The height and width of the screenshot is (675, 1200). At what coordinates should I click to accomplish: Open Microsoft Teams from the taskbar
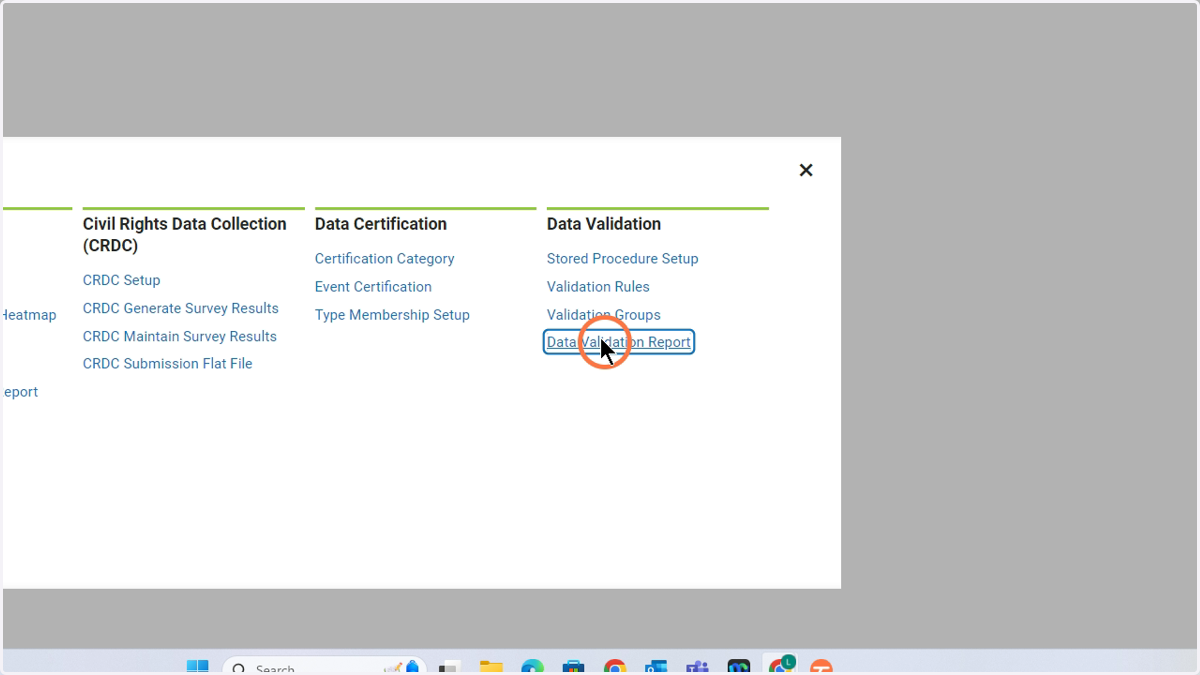[x=697, y=667]
